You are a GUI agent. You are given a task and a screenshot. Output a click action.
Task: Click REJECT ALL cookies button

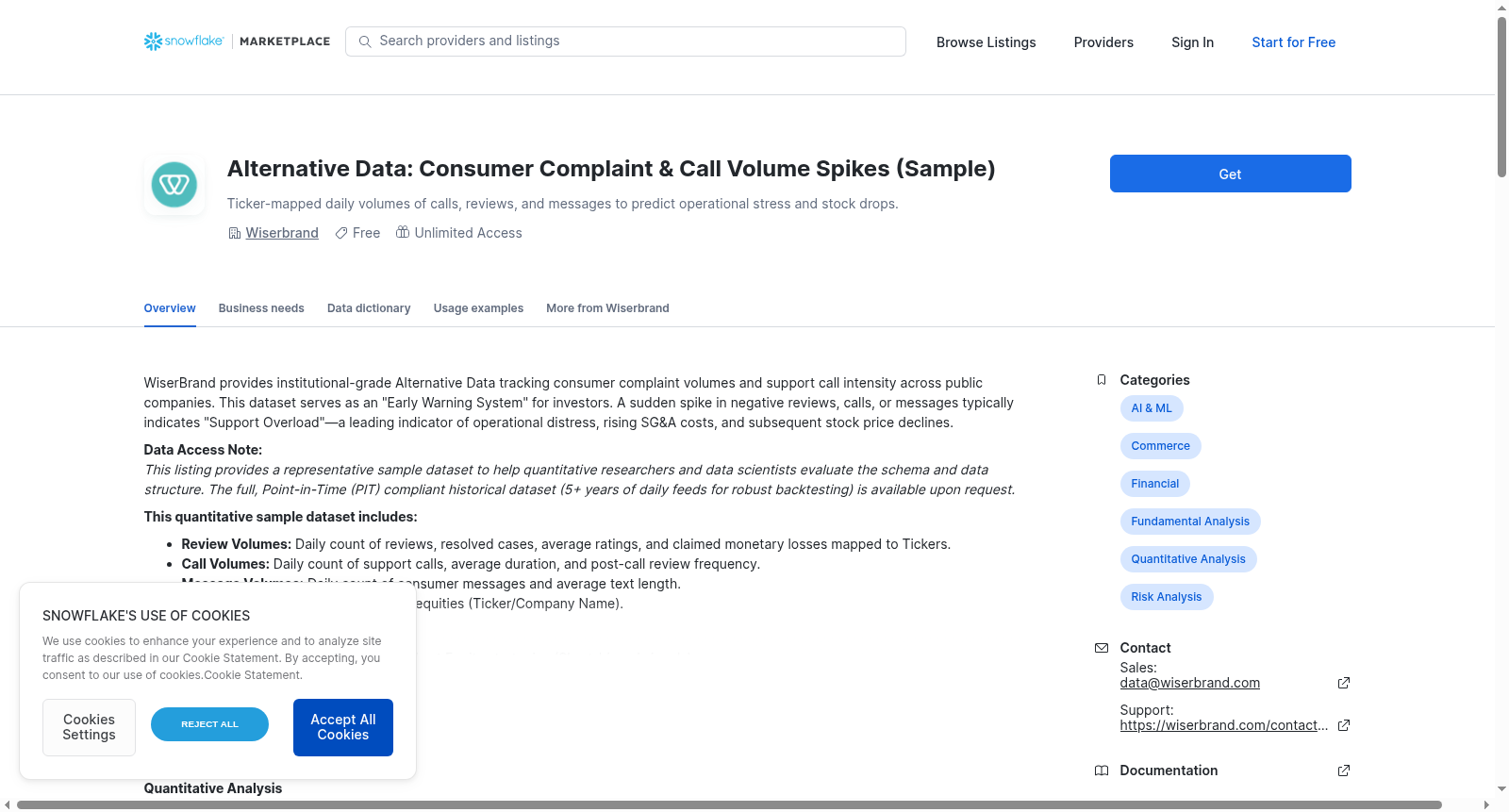pyautogui.click(x=209, y=724)
